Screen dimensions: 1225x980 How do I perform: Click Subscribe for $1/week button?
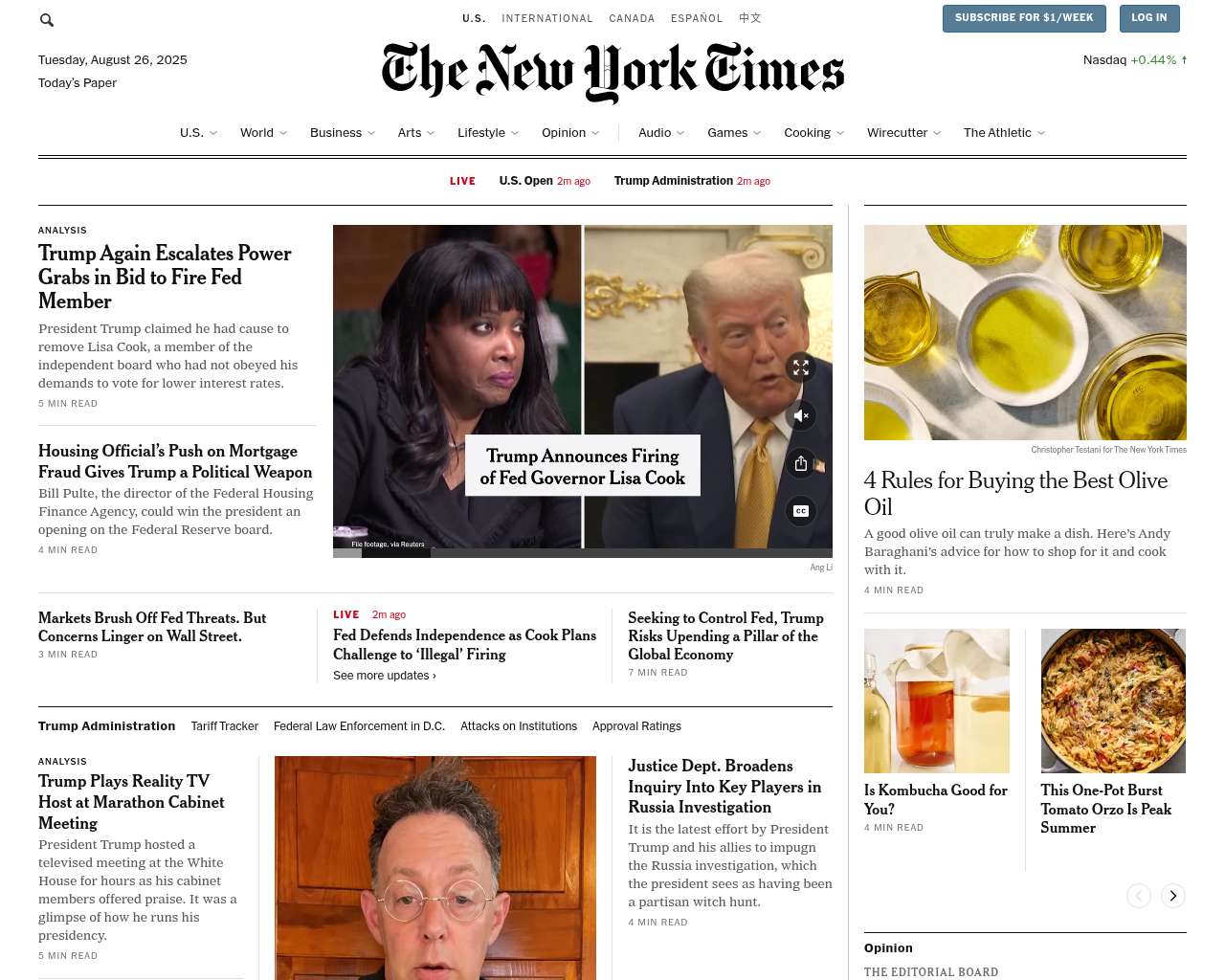pyautogui.click(x=1024, y=18)
